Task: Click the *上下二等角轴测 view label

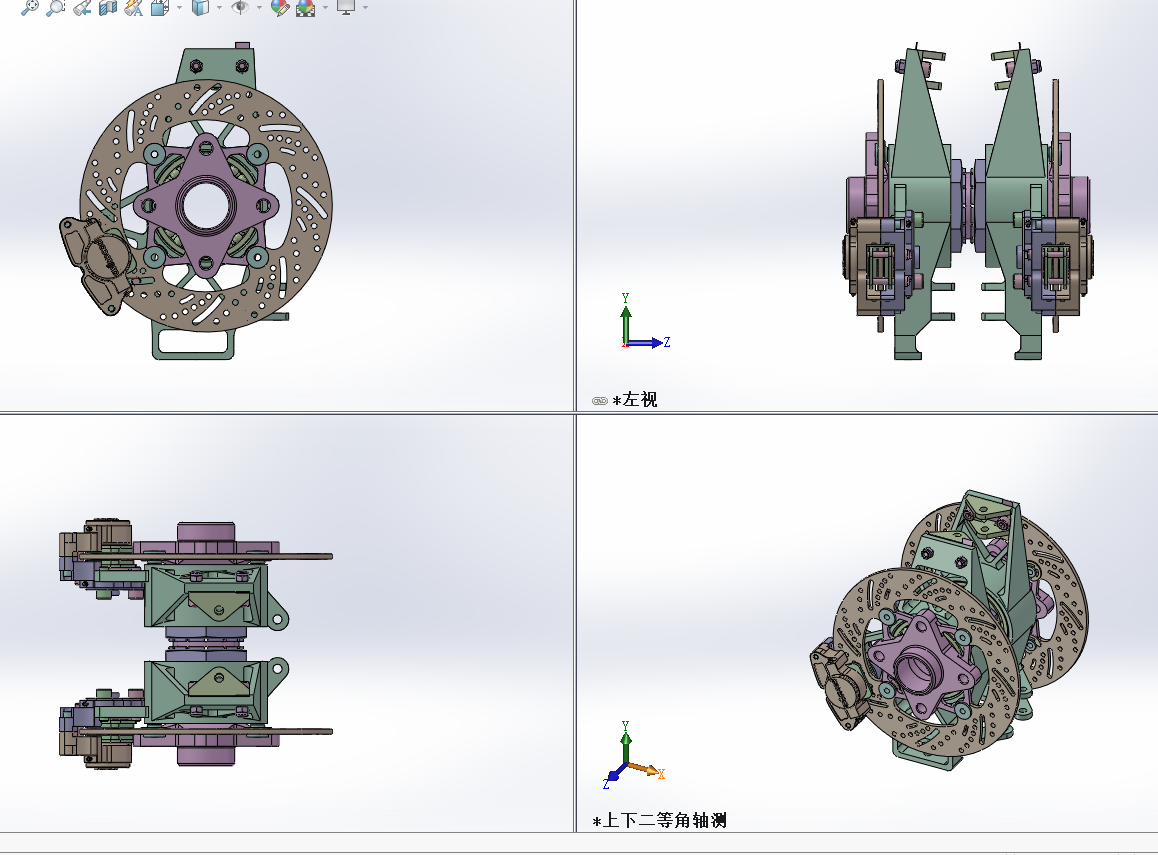Action: [x=659, y=820]
